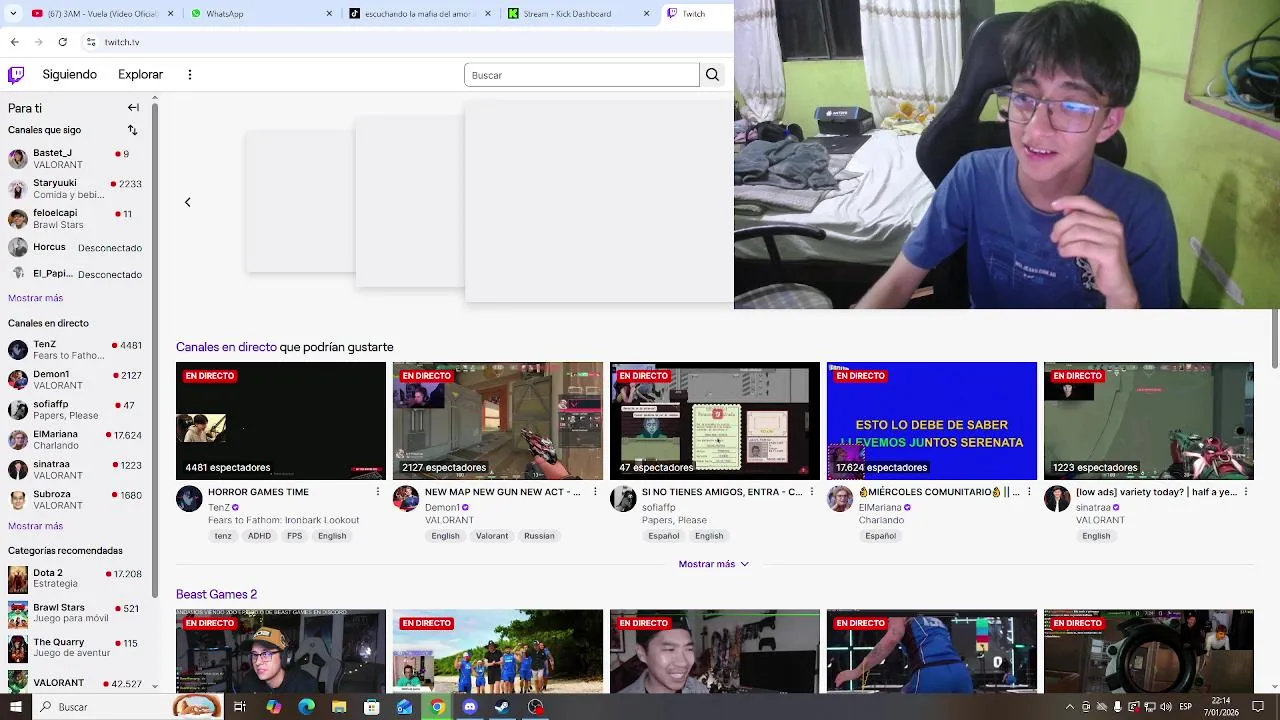Open 1223 espectadores sinatraa stream thumbnail

click(1148, 421)
